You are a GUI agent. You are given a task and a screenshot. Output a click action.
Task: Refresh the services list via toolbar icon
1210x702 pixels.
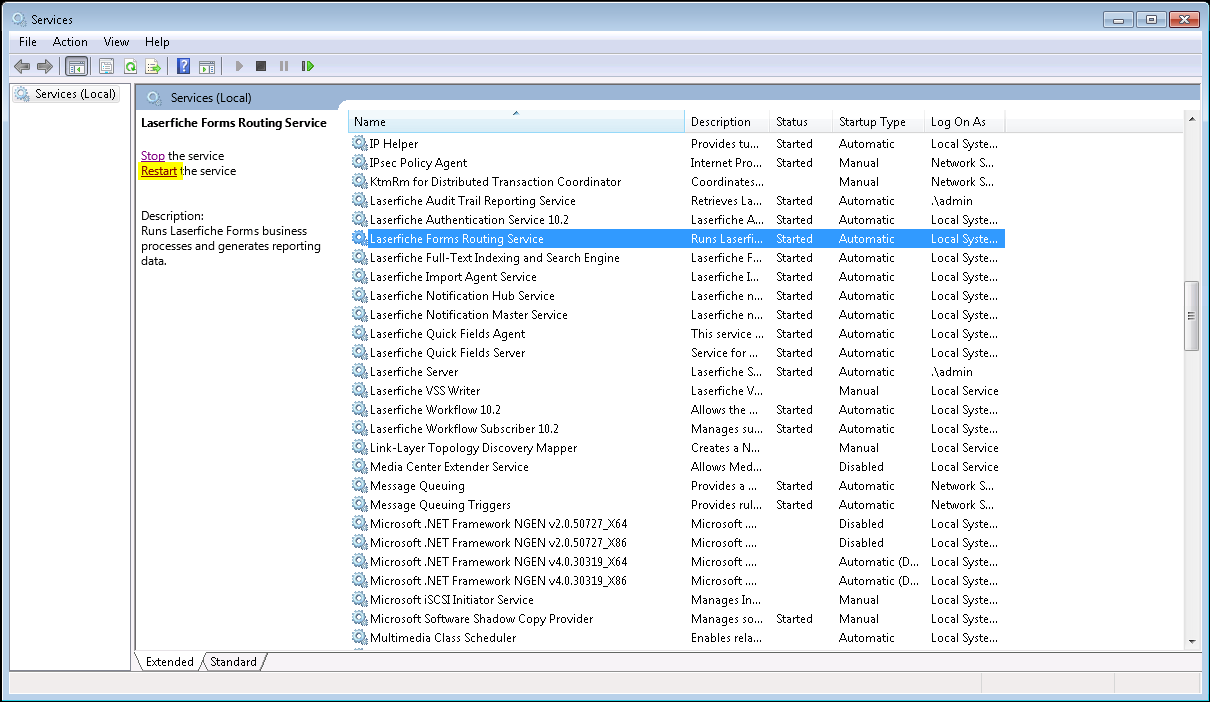pyautogui.click(x=130, y=66)
